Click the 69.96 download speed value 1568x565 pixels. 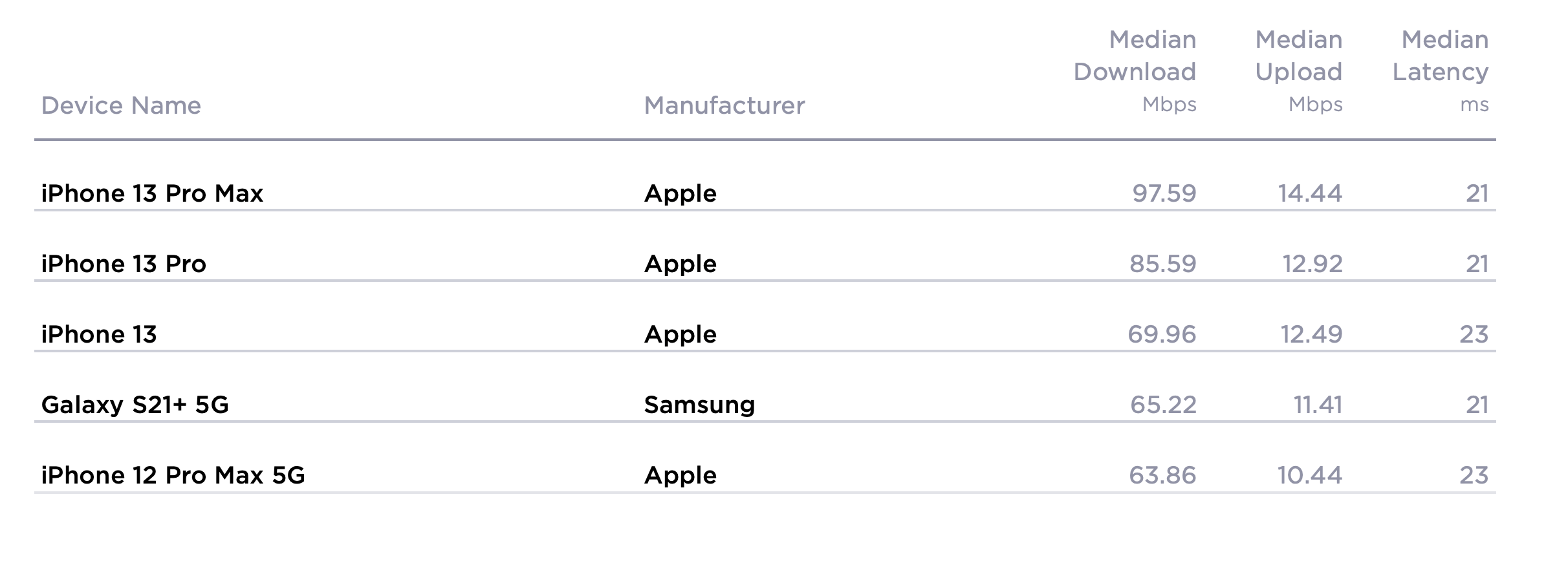[1162, 334]
